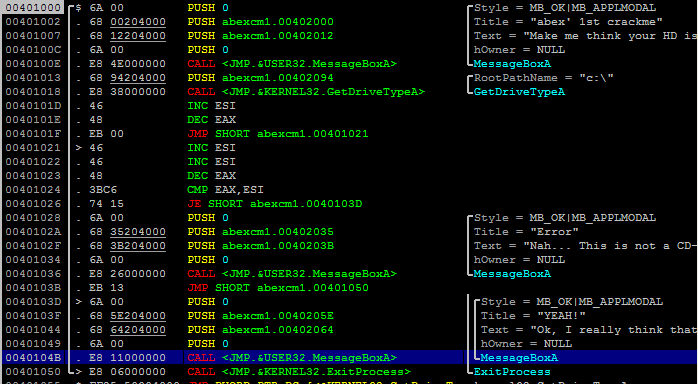Click CALL <JMP.&KERNEL32.GetDriveTypeA> instruction
Screen dimensions: 698x384
point(306,92)
